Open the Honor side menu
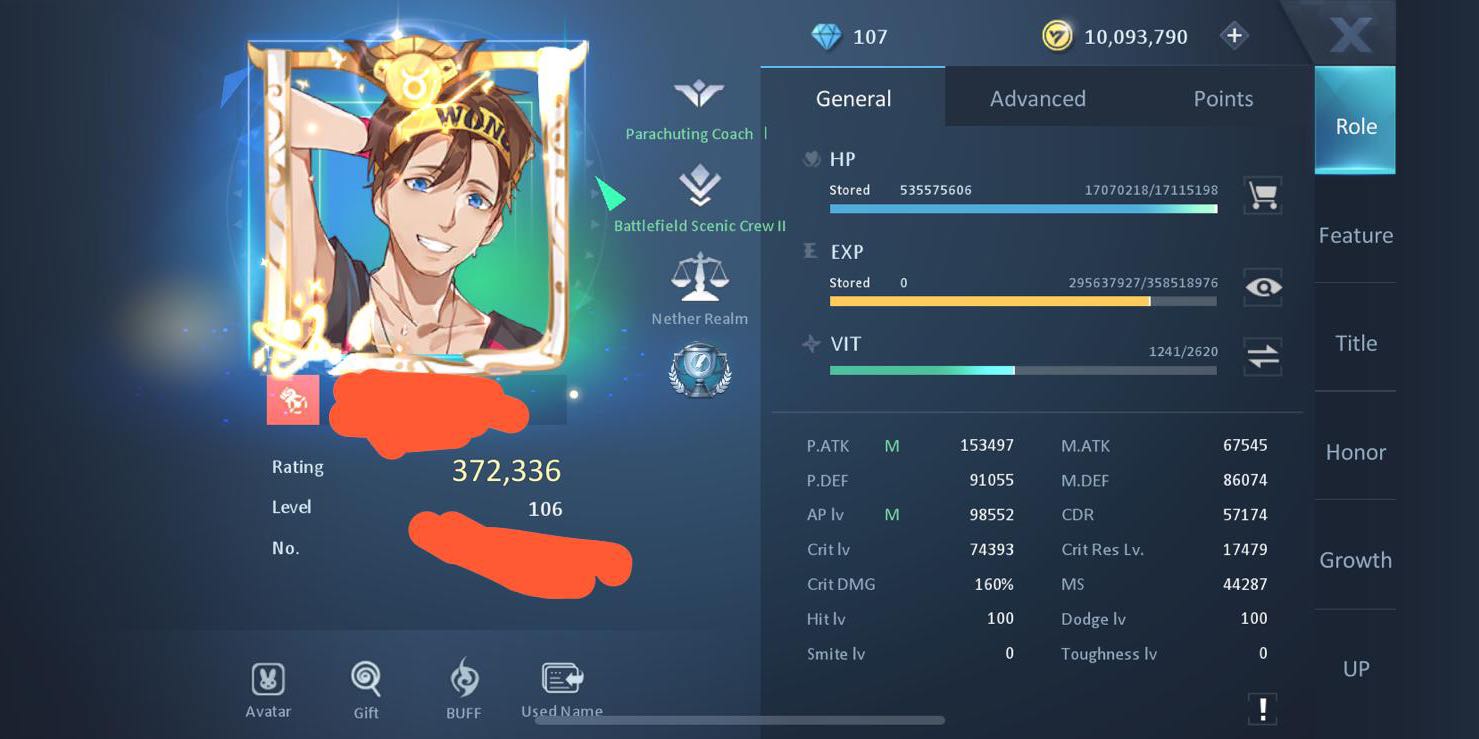The width and height of the screenshot is (1479, 739). coord(1355,453)
